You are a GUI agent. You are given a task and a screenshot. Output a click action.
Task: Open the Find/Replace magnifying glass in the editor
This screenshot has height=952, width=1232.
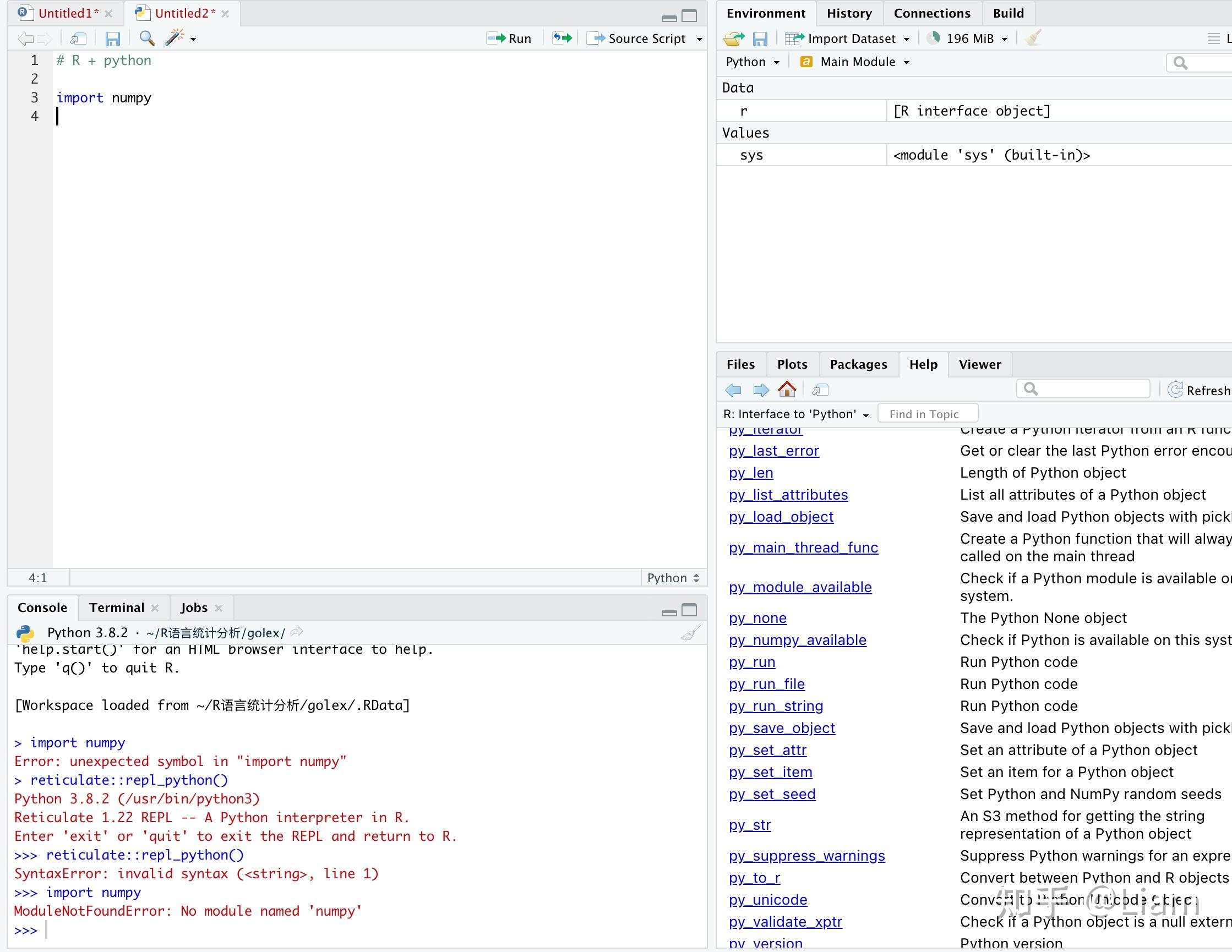click(146, 39)
